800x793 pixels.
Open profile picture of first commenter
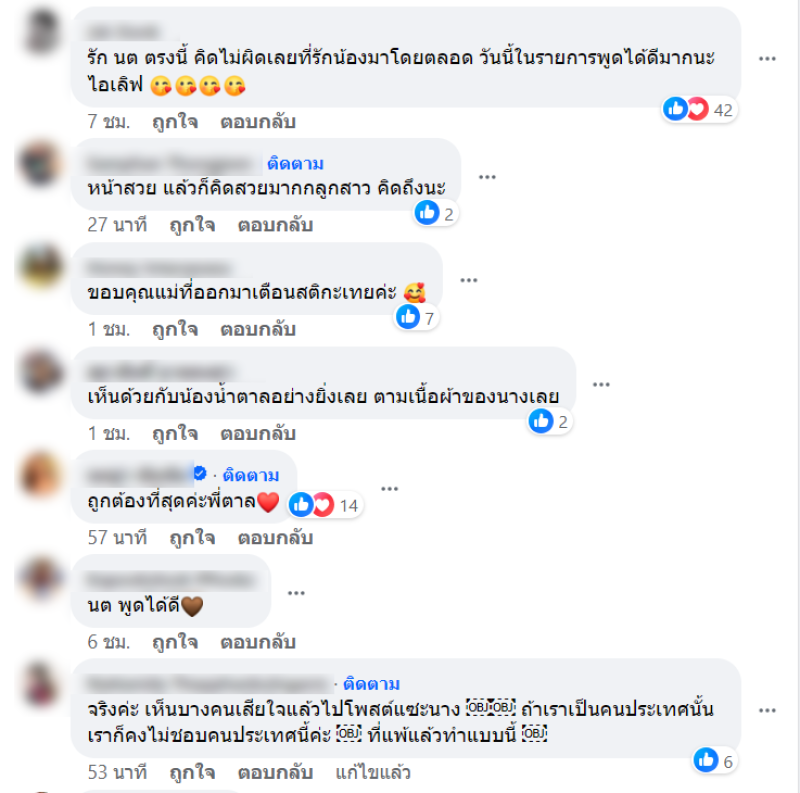click(41, 31)
